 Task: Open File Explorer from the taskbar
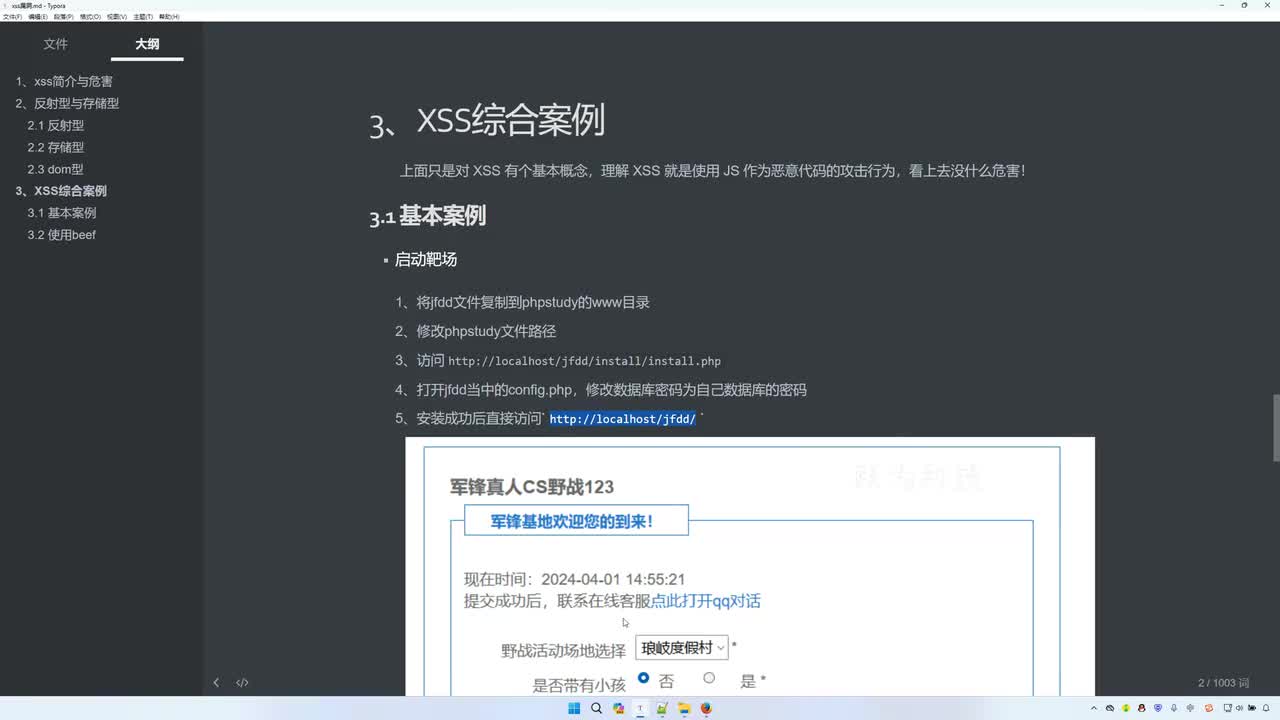pos(684,708)
